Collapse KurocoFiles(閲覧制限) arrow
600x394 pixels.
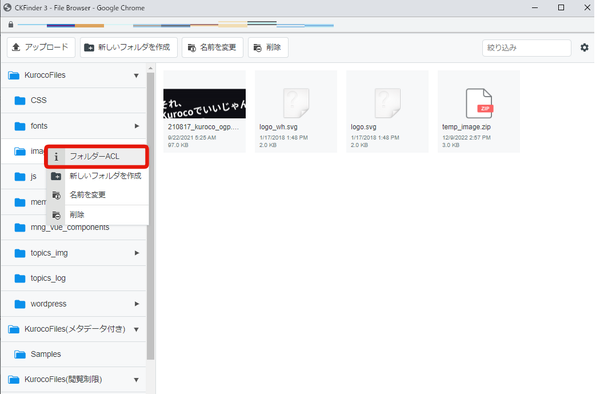[136, 380]
